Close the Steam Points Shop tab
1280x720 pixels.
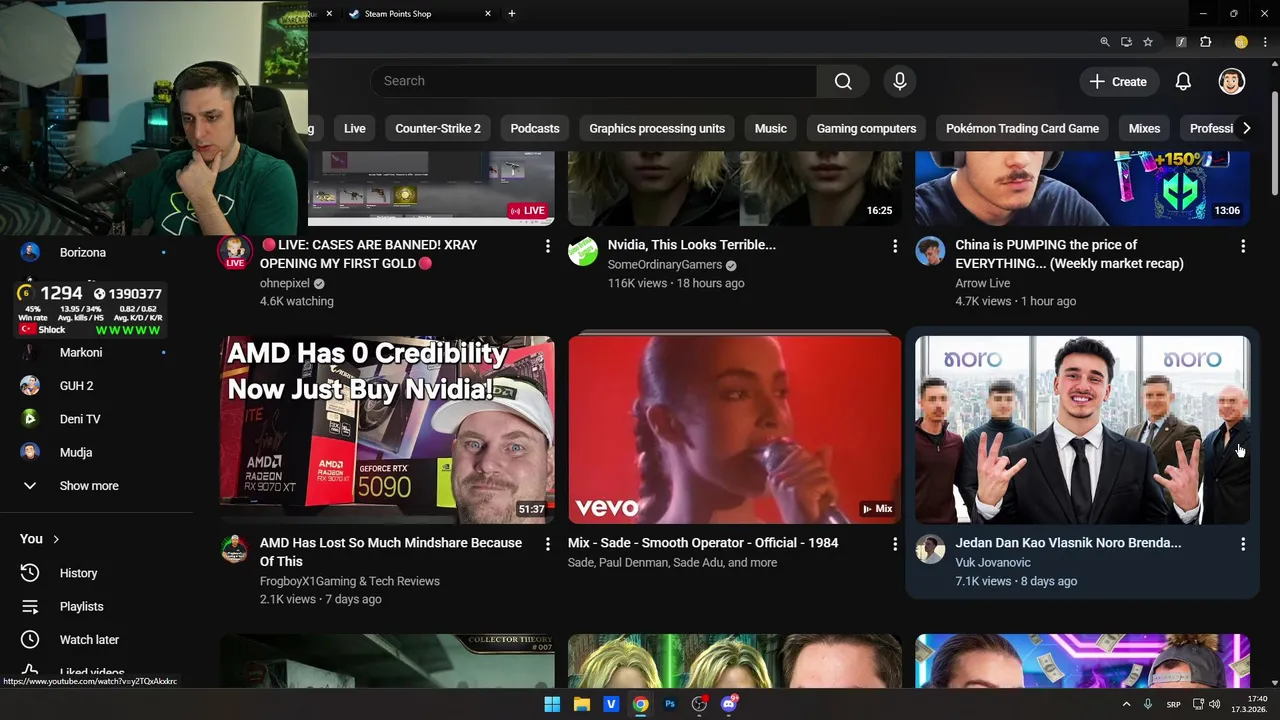click(488, 14)
